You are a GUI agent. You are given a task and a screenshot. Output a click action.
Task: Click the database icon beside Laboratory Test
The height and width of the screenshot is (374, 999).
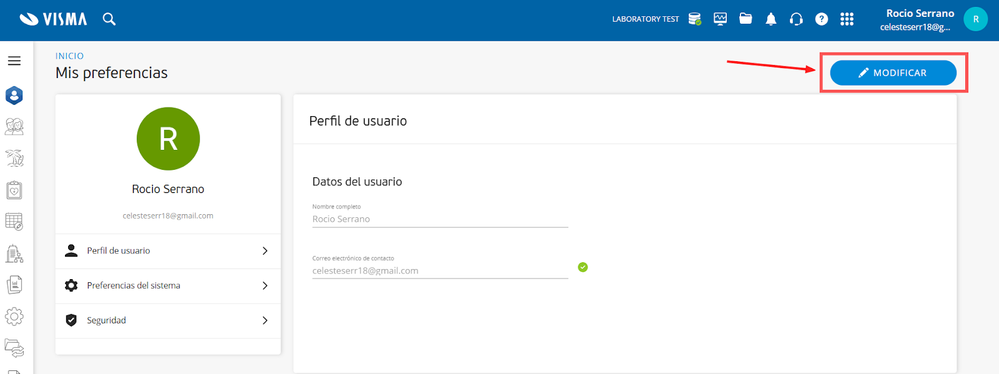[694, 19]
